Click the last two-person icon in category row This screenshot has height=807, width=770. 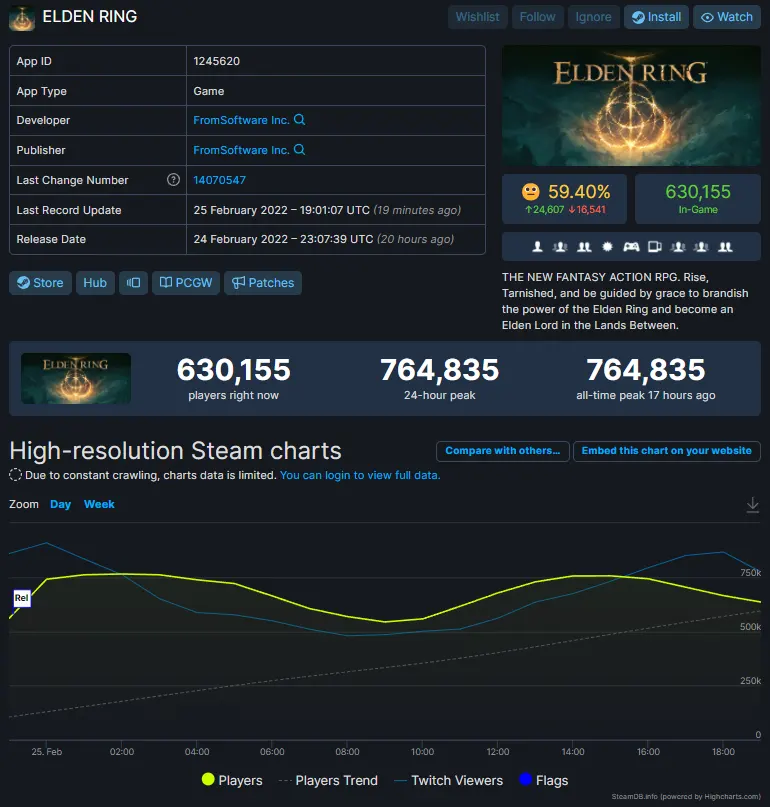click(x=725, y=247)
